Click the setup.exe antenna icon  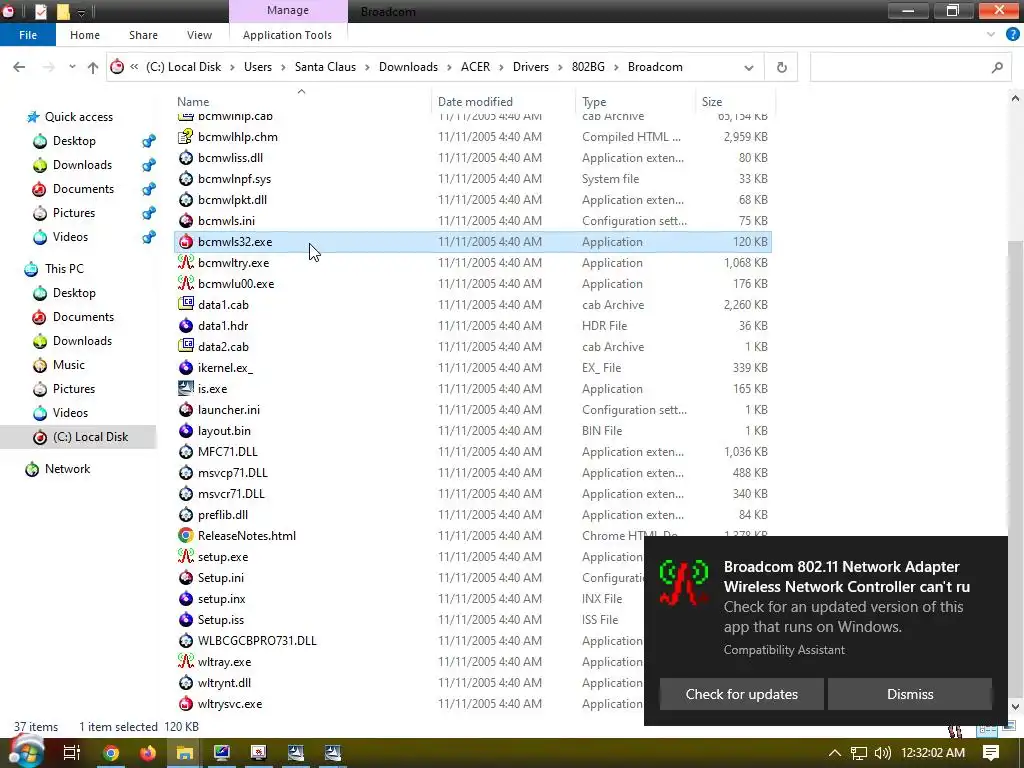186,556
